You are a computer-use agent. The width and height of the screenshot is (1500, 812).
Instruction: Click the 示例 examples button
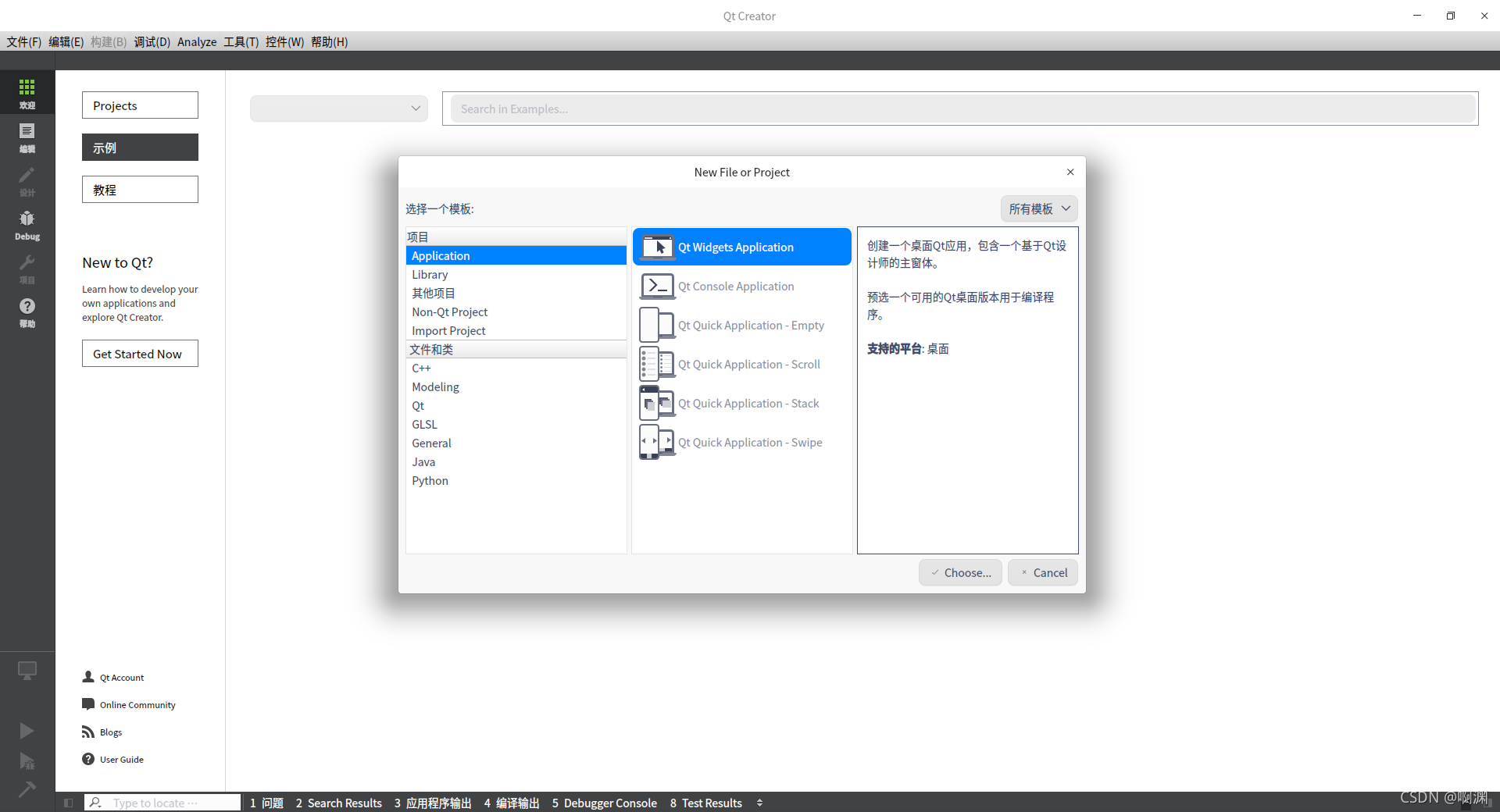[140, 148]
